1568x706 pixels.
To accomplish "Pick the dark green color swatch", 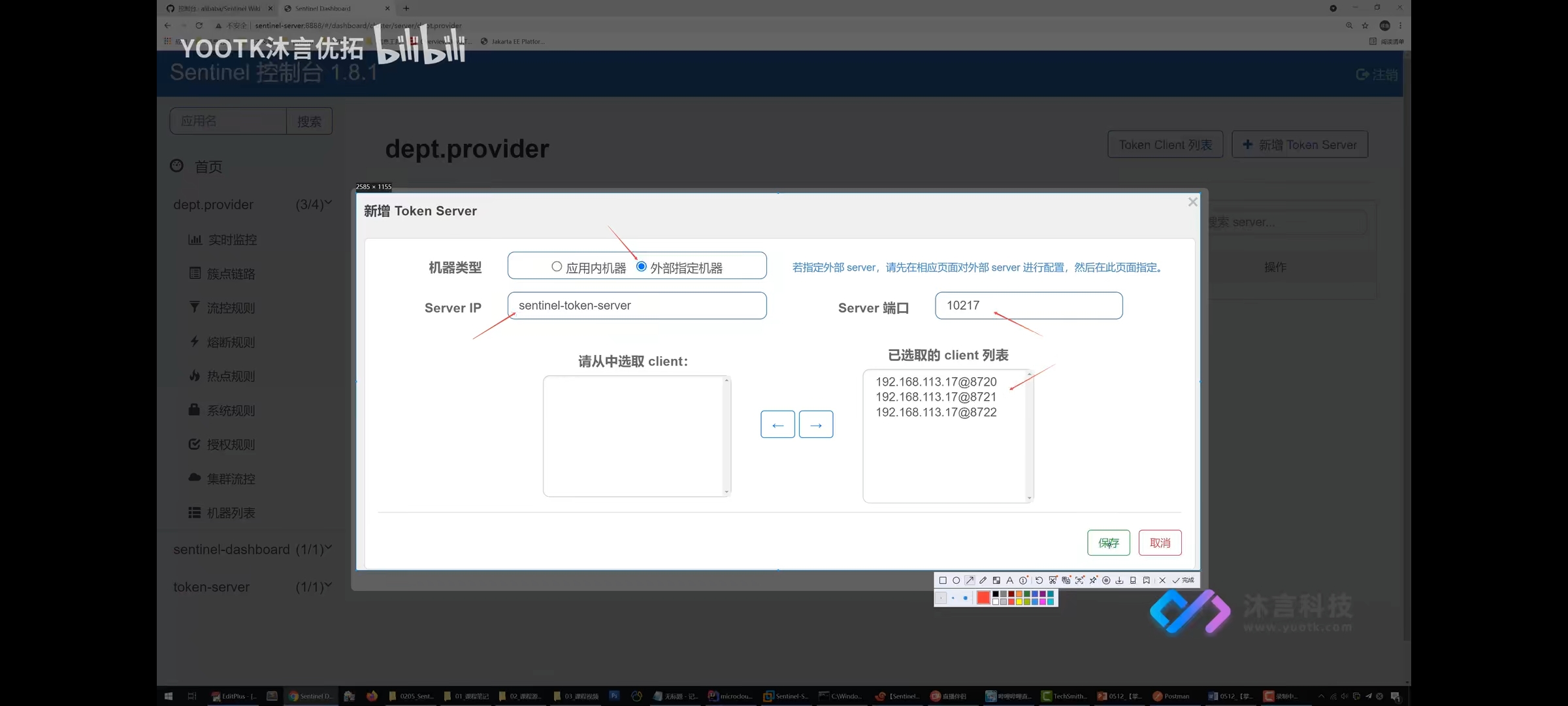I will point(1027,594).
